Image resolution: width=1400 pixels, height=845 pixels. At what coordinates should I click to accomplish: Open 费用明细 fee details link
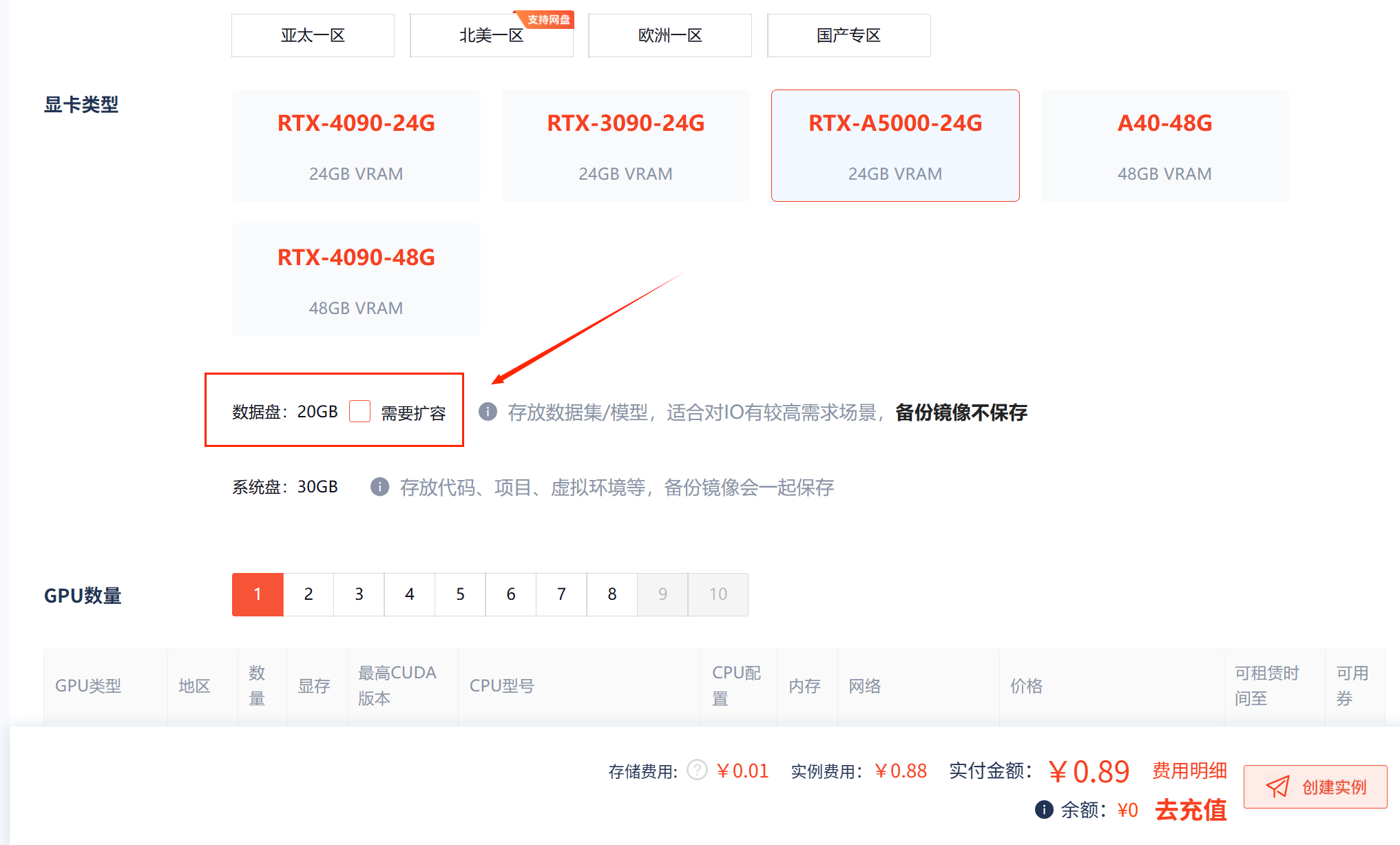1189,770
